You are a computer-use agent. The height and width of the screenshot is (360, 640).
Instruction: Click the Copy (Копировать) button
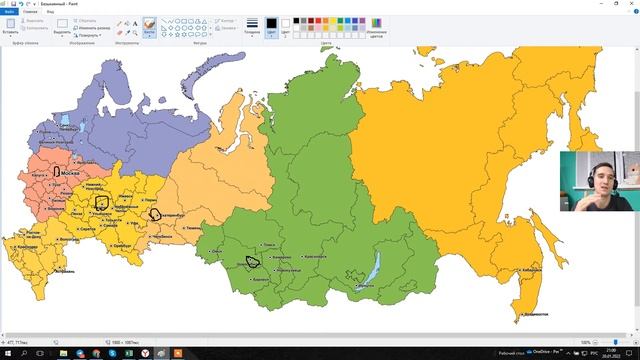coord(35,28)
